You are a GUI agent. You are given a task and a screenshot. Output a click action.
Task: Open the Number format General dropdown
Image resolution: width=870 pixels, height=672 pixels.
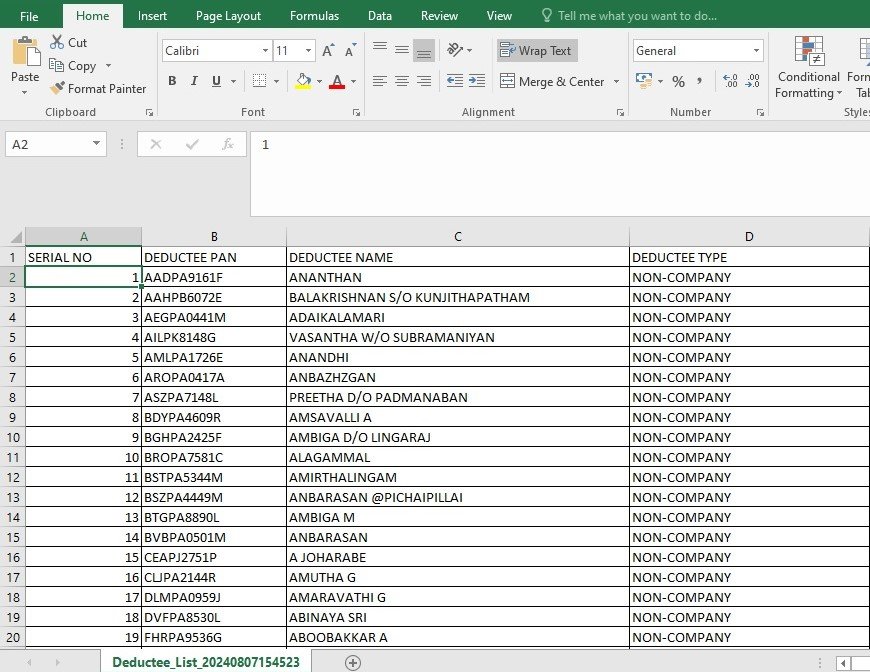[x=756, y=50]
